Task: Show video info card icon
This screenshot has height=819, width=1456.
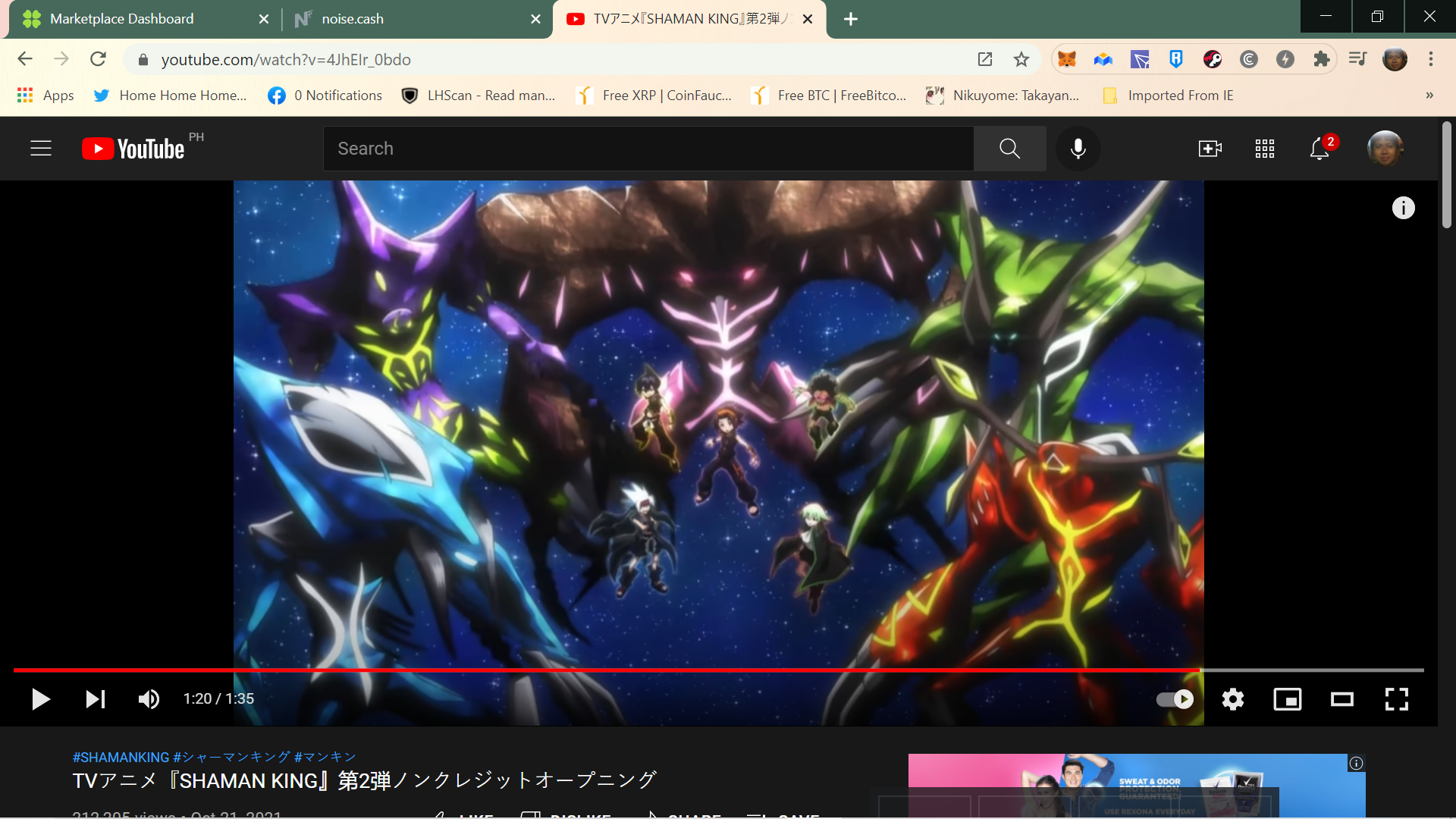Action: pyautogui.click(x=1403, y=208)
